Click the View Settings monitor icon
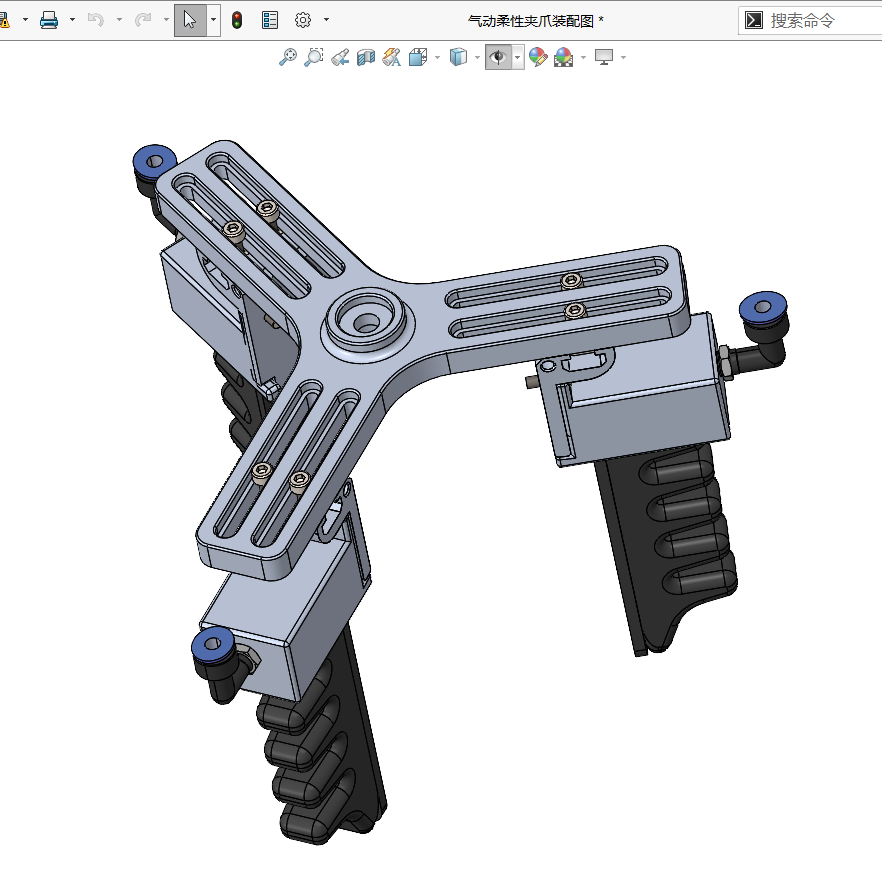This screenshot has width=882, height=888. pyautogui.click(x=604, y=57)
